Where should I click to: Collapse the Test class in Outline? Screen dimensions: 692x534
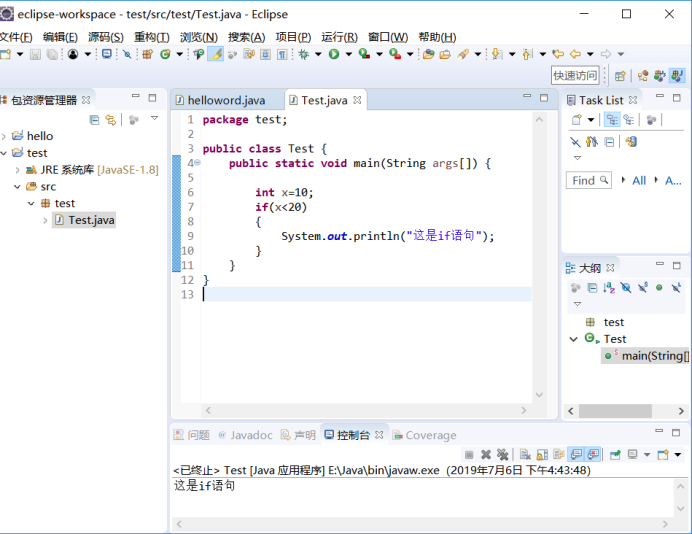tap(573, 339)
